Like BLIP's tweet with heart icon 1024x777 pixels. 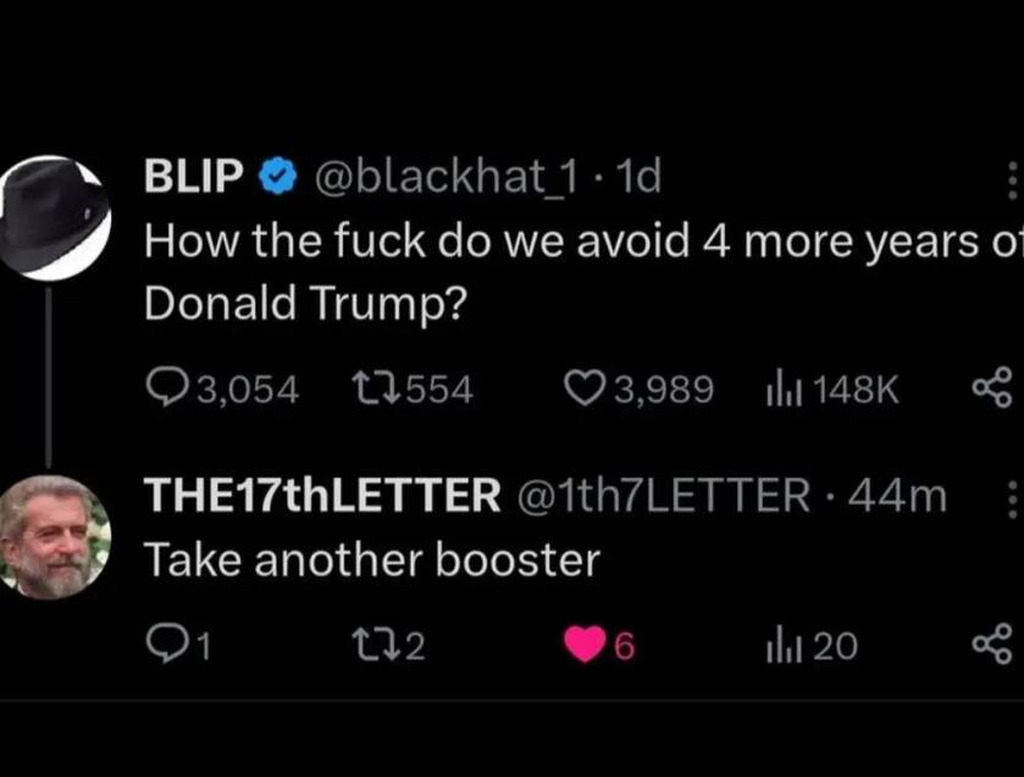click(x=583, y=388)
